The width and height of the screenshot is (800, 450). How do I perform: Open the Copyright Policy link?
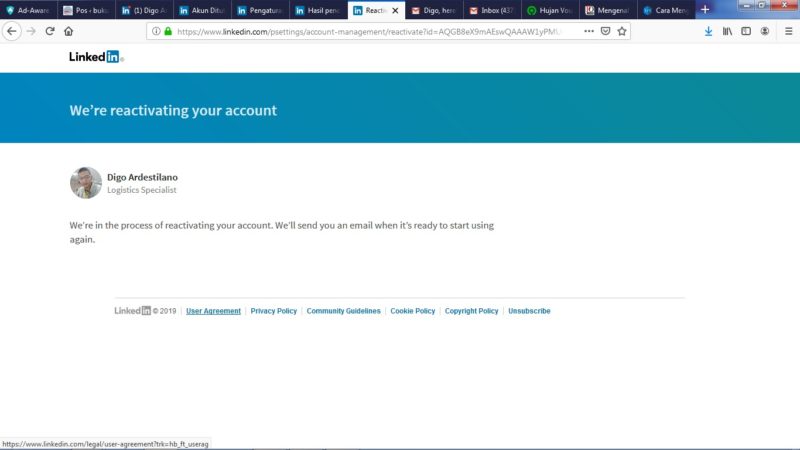(x=471, y=311)
